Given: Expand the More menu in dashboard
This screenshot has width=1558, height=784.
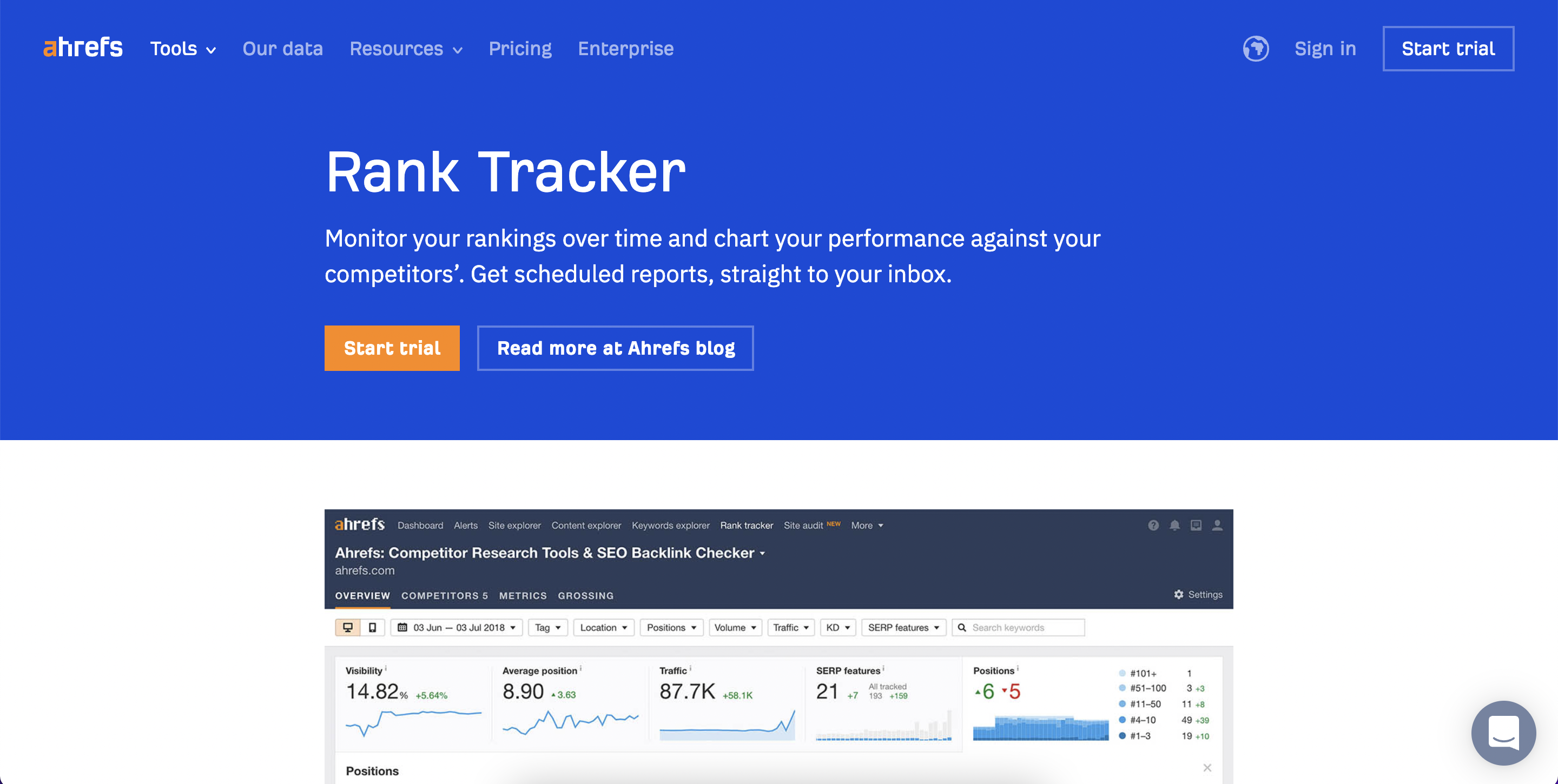Looking at the screenshot, I should tap(867, 526).
